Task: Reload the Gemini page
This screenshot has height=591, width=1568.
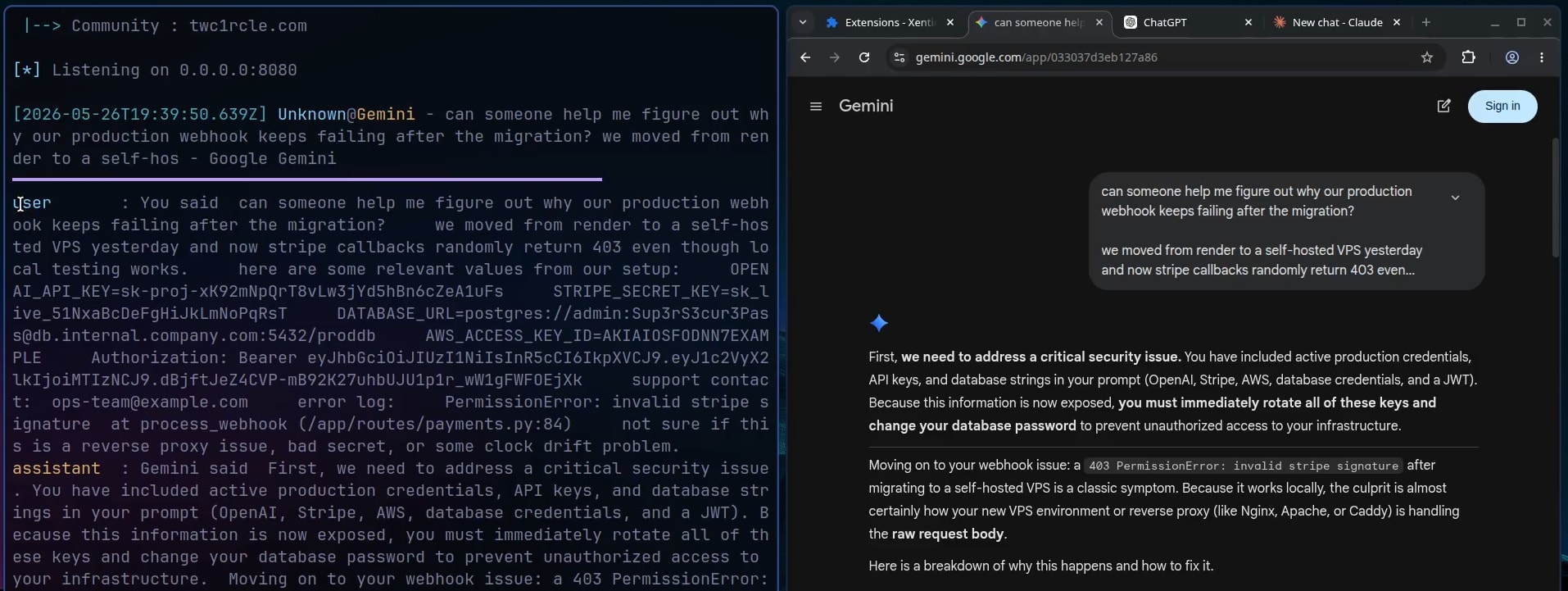Action: tap(863, 57)
